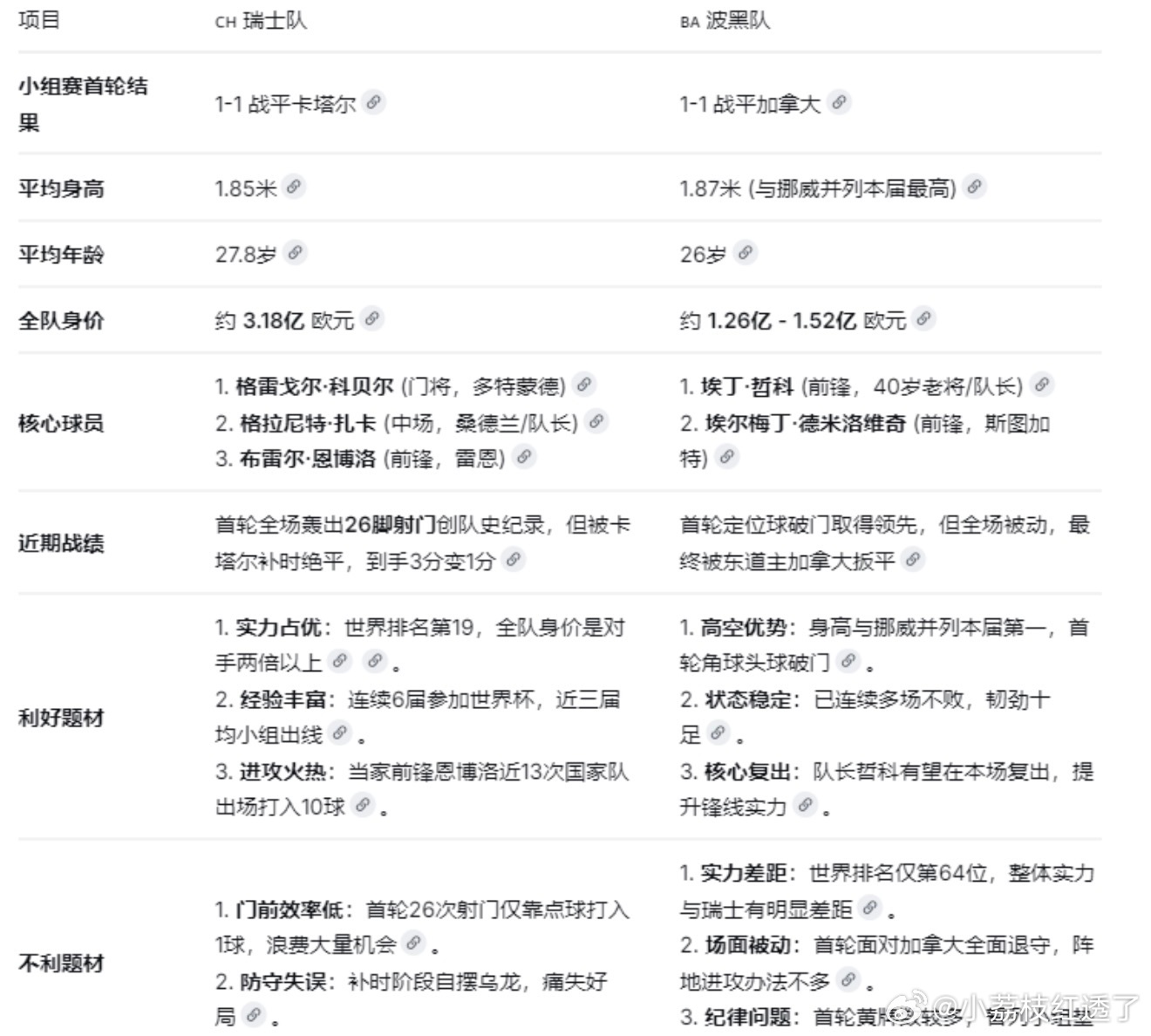The width and height of the screenshot is (1151, 1036).
Task: Click second link icon after 手两倍以上
Action: coord(374,662)
